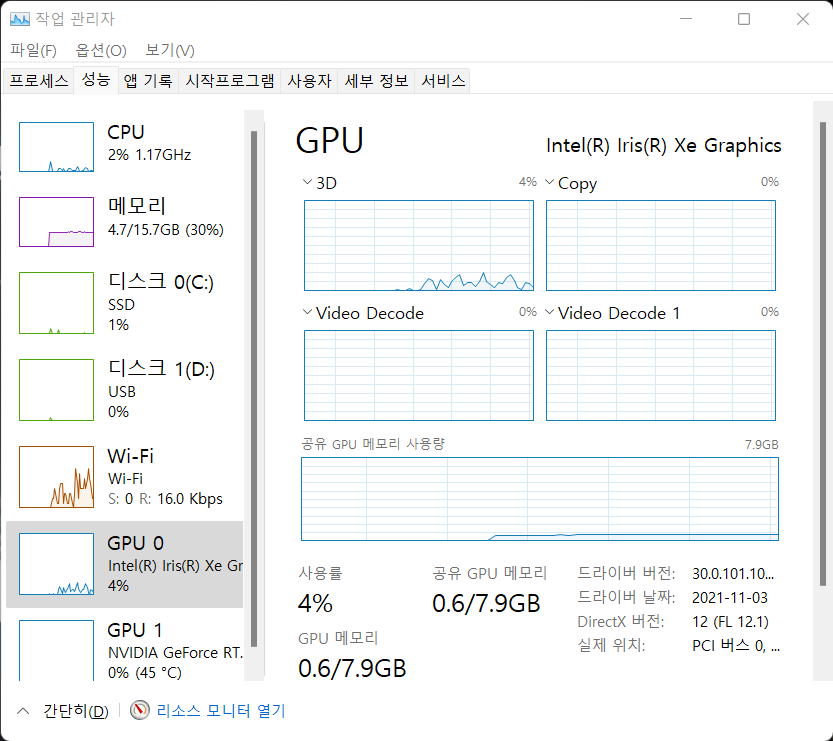Click the sidebar vertical scrollbar

pyautogui.click(x=254, y=380)
